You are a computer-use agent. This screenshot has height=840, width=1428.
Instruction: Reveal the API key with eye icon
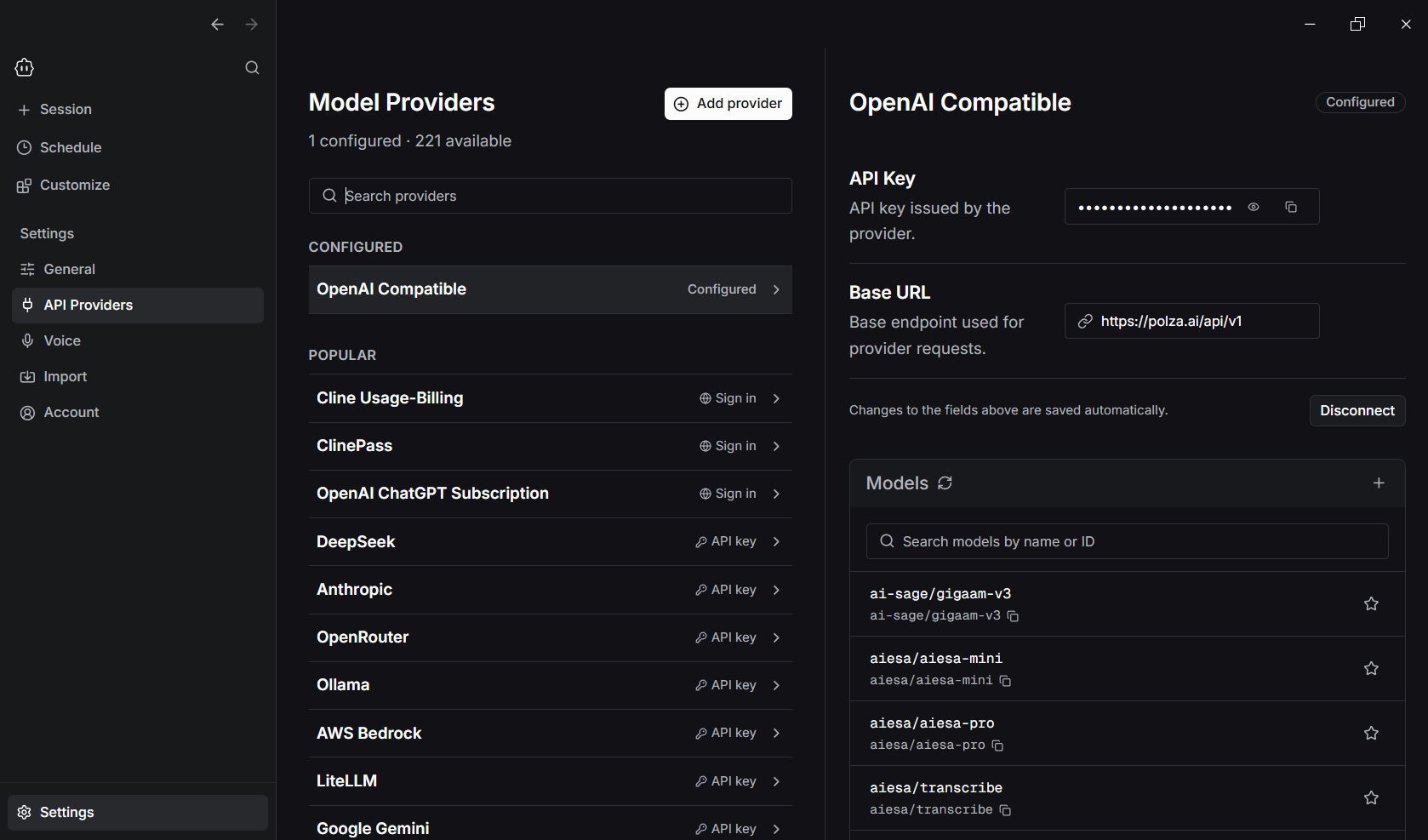(x=1254, y=207)
